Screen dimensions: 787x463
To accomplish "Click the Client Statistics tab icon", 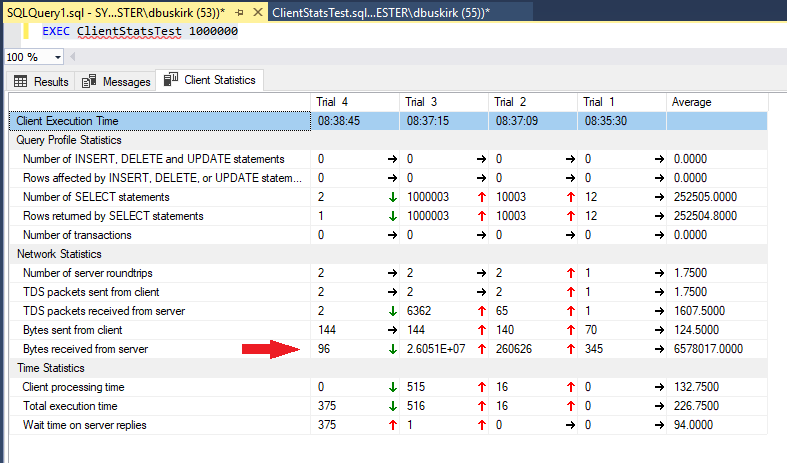I will [170, 80].
